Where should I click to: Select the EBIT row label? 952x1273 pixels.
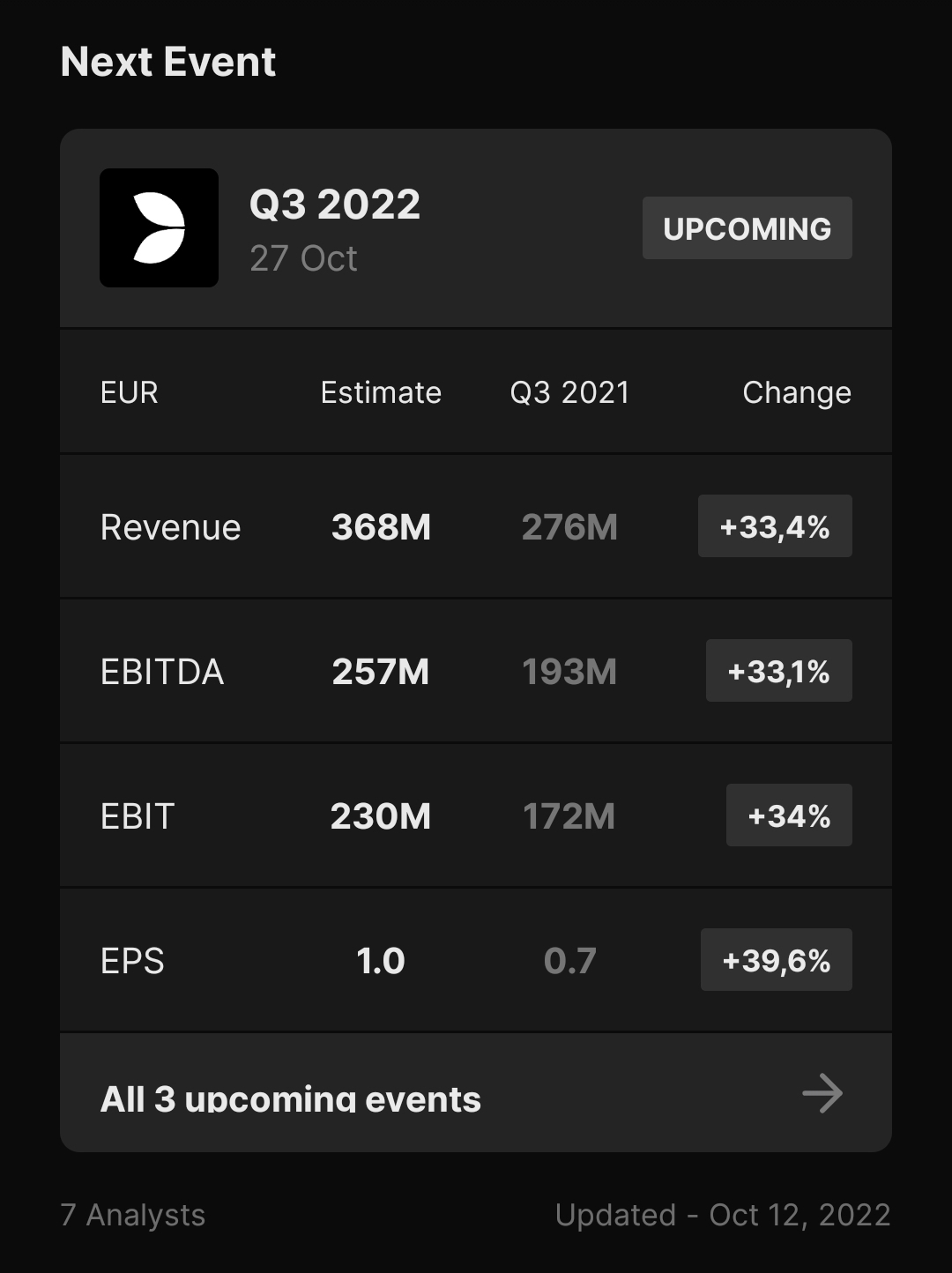[138, 816]
